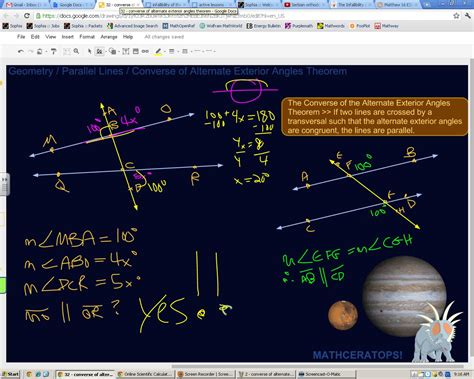This screenshot has width=474, height=379.
Task: Select the Text box tool
Action: tap(126, 51)
